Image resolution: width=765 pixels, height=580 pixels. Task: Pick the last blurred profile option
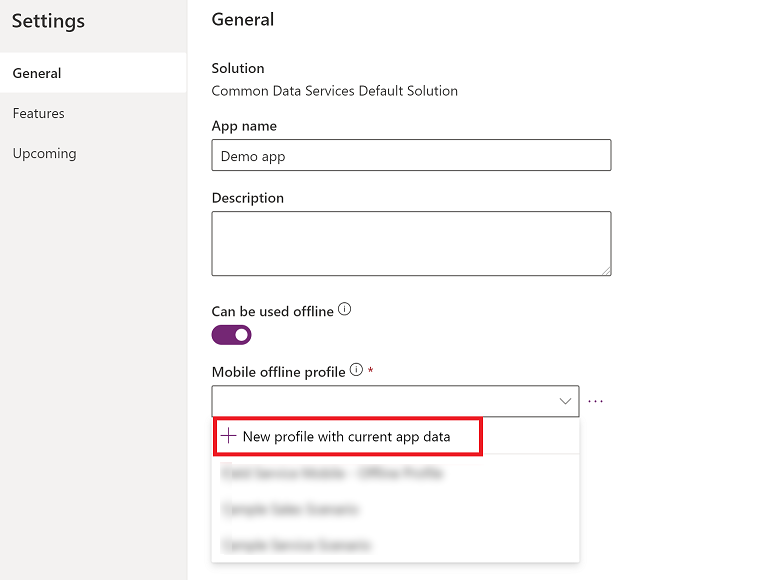[297, 545]
